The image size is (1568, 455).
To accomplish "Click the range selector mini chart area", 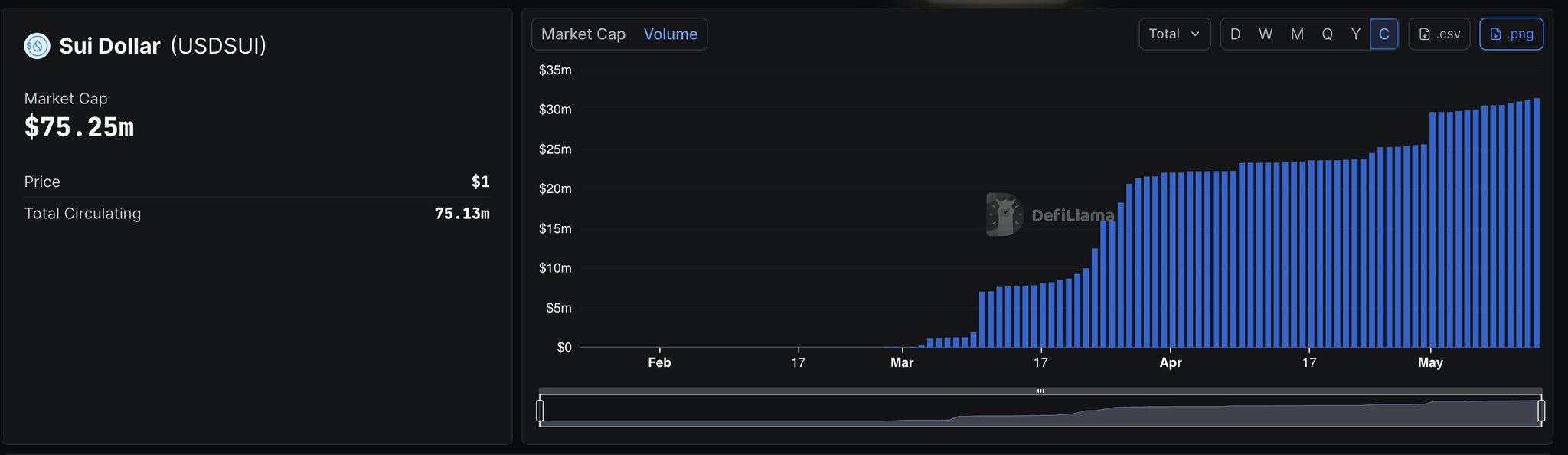I will coord(1040,411).
